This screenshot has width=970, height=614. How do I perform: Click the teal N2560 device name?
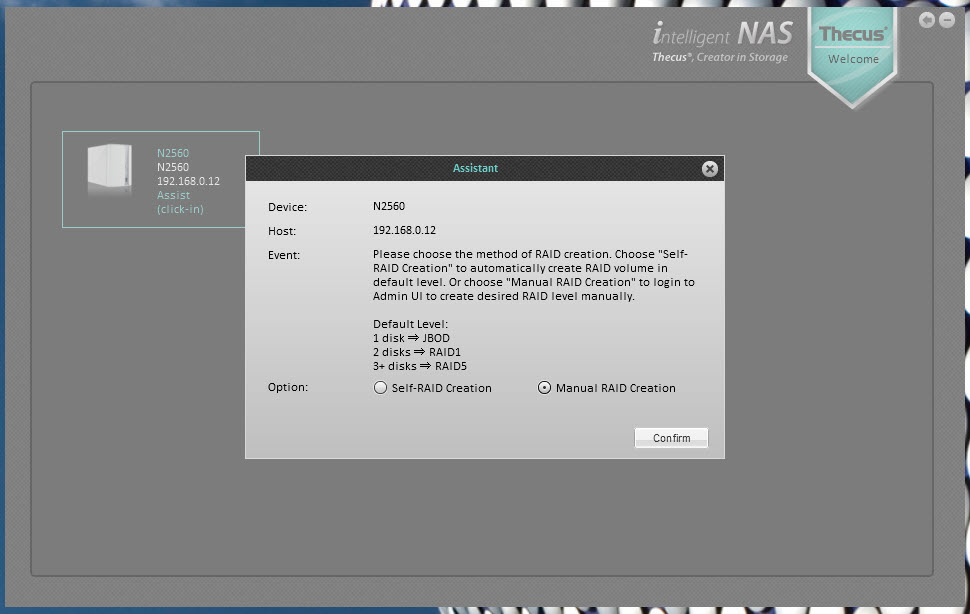click(x=173, y=153)
